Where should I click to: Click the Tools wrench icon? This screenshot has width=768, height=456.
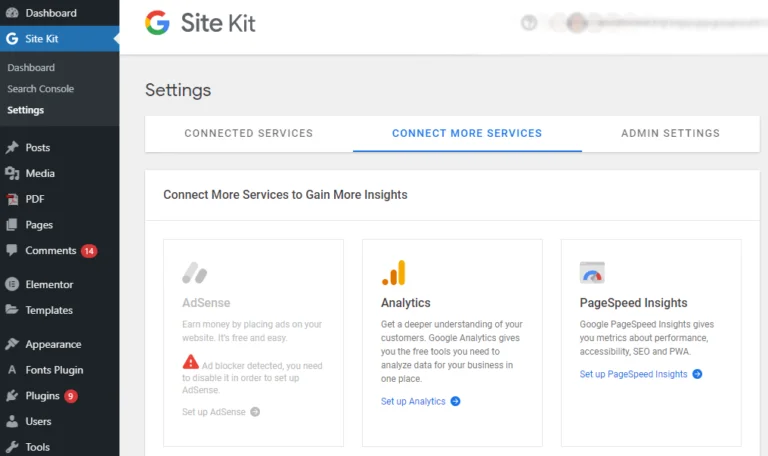[x=12, y=447]
